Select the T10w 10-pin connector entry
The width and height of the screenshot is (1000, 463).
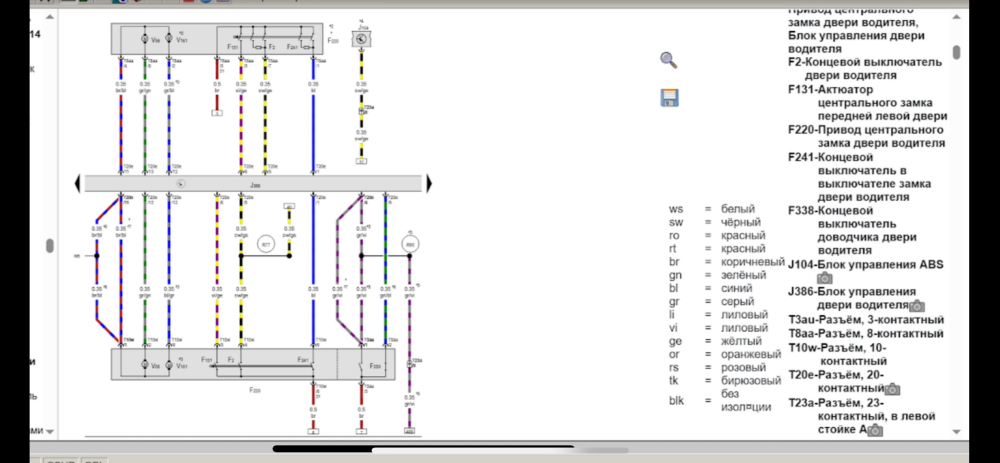coord(837,354)
